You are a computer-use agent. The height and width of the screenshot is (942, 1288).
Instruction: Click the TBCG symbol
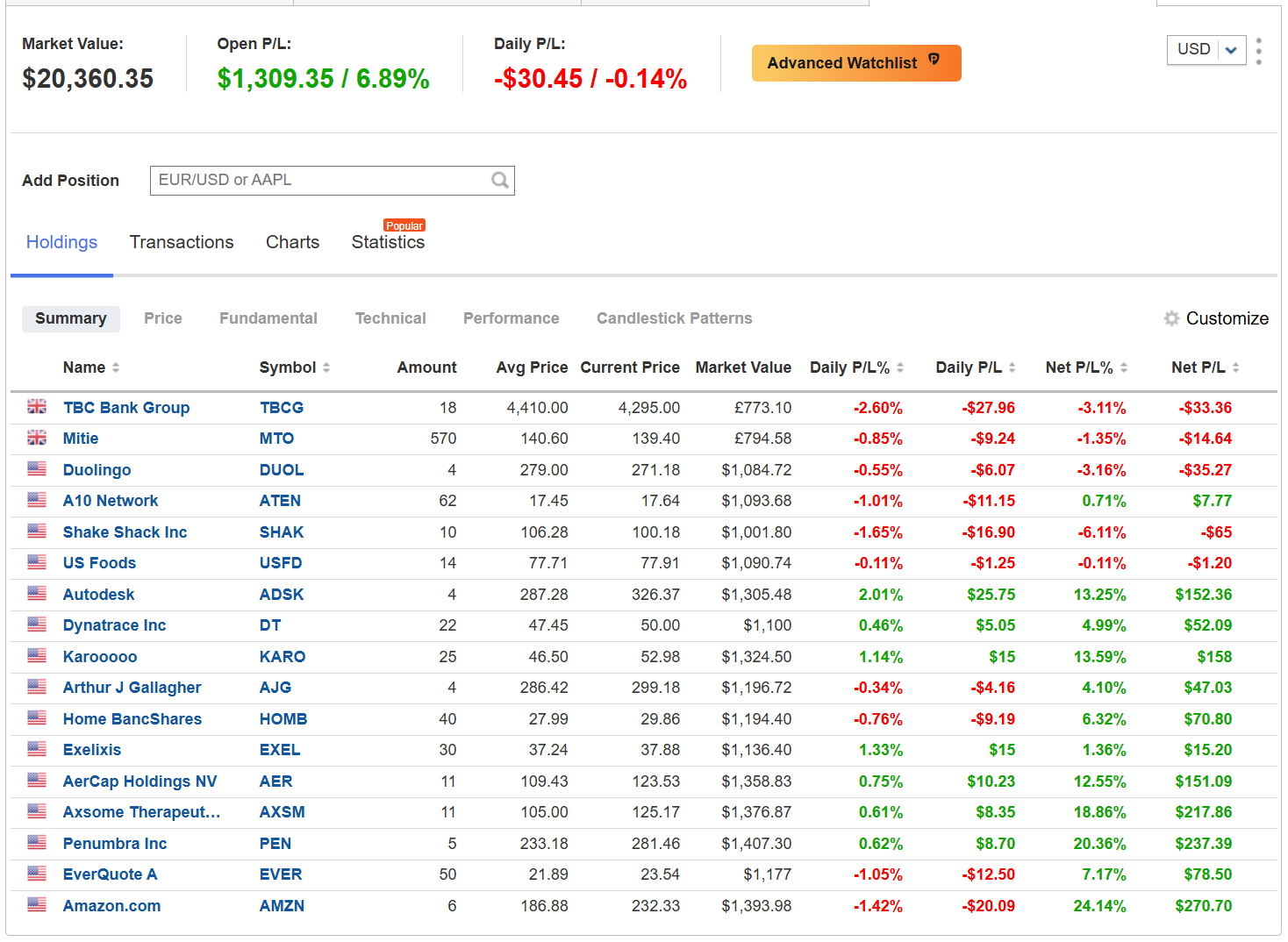click(282, 408)
